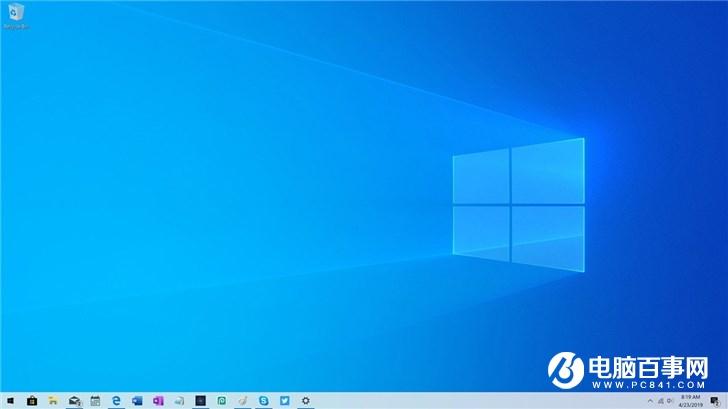Open Twitter from the taskbar
The image size is (728, 409).
tap(285, 401)
